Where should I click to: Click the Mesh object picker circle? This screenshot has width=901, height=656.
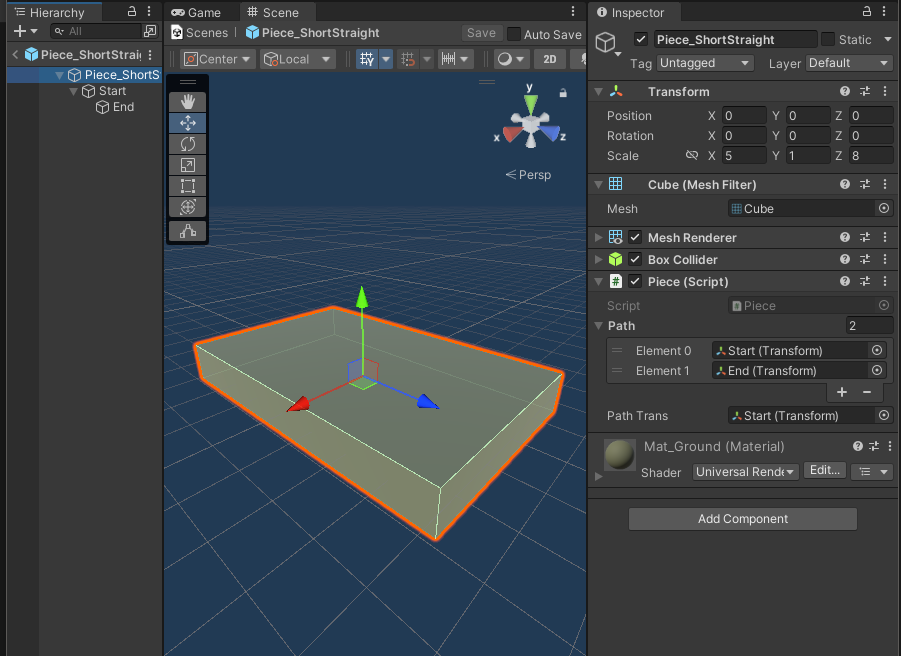coord(884,209)
